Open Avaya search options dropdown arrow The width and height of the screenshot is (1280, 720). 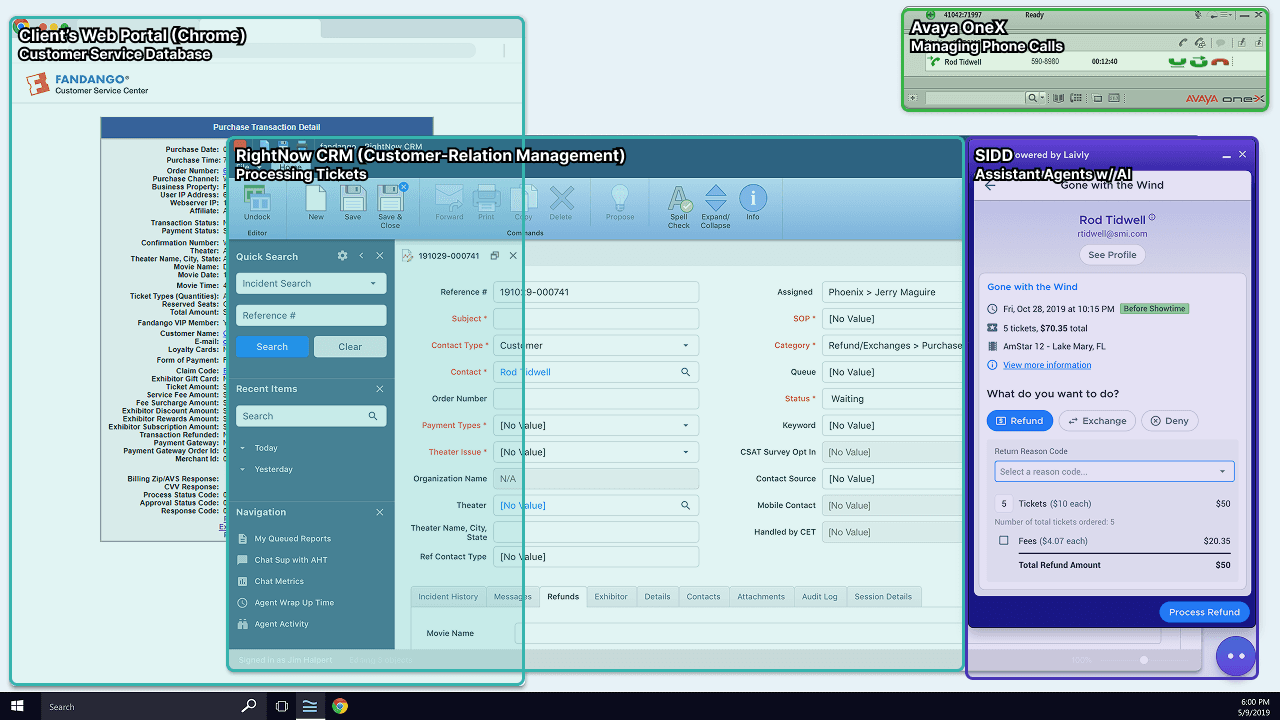tap(1043, 98)
